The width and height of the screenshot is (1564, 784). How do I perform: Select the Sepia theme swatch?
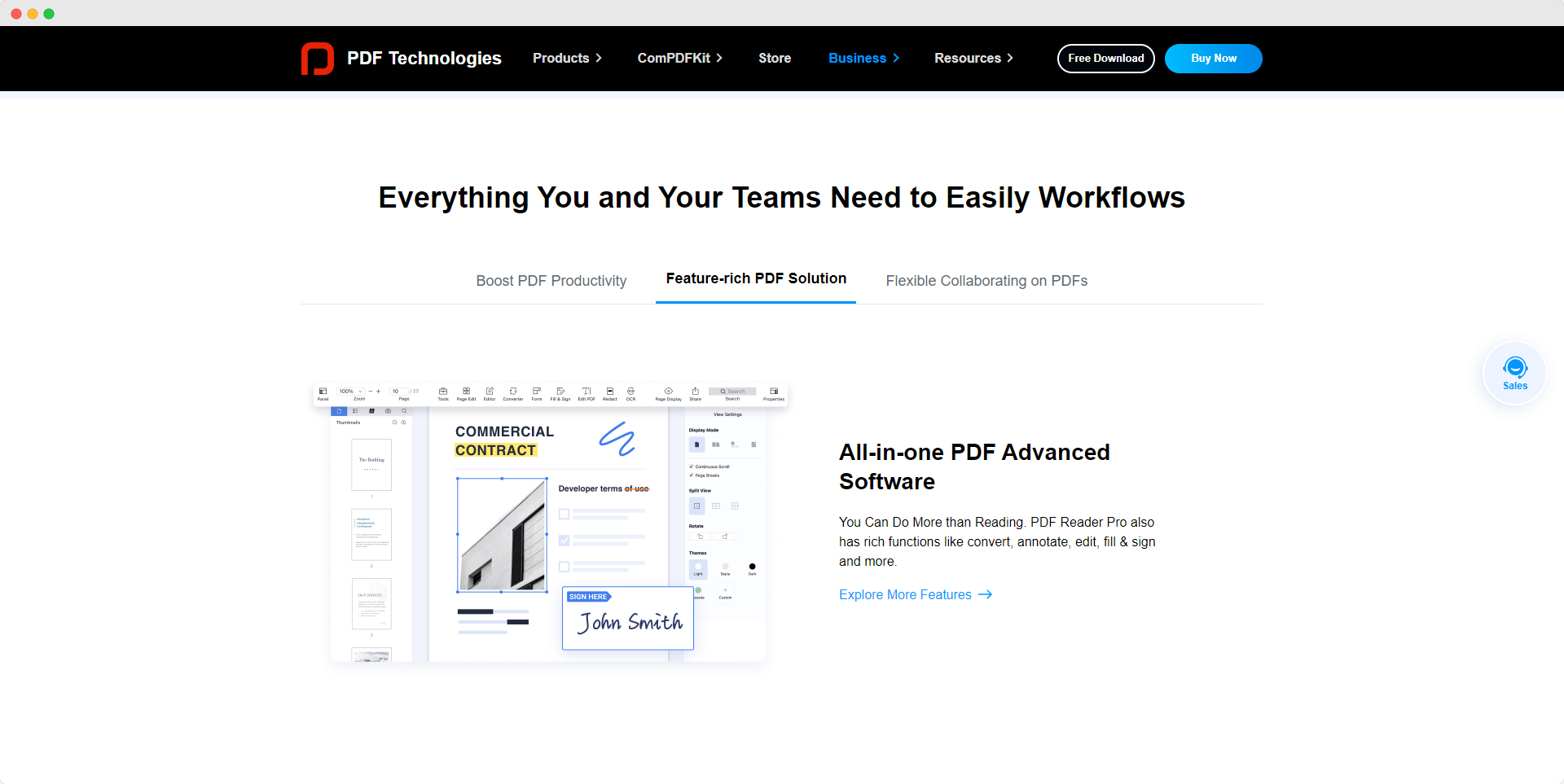pos(725,567)
